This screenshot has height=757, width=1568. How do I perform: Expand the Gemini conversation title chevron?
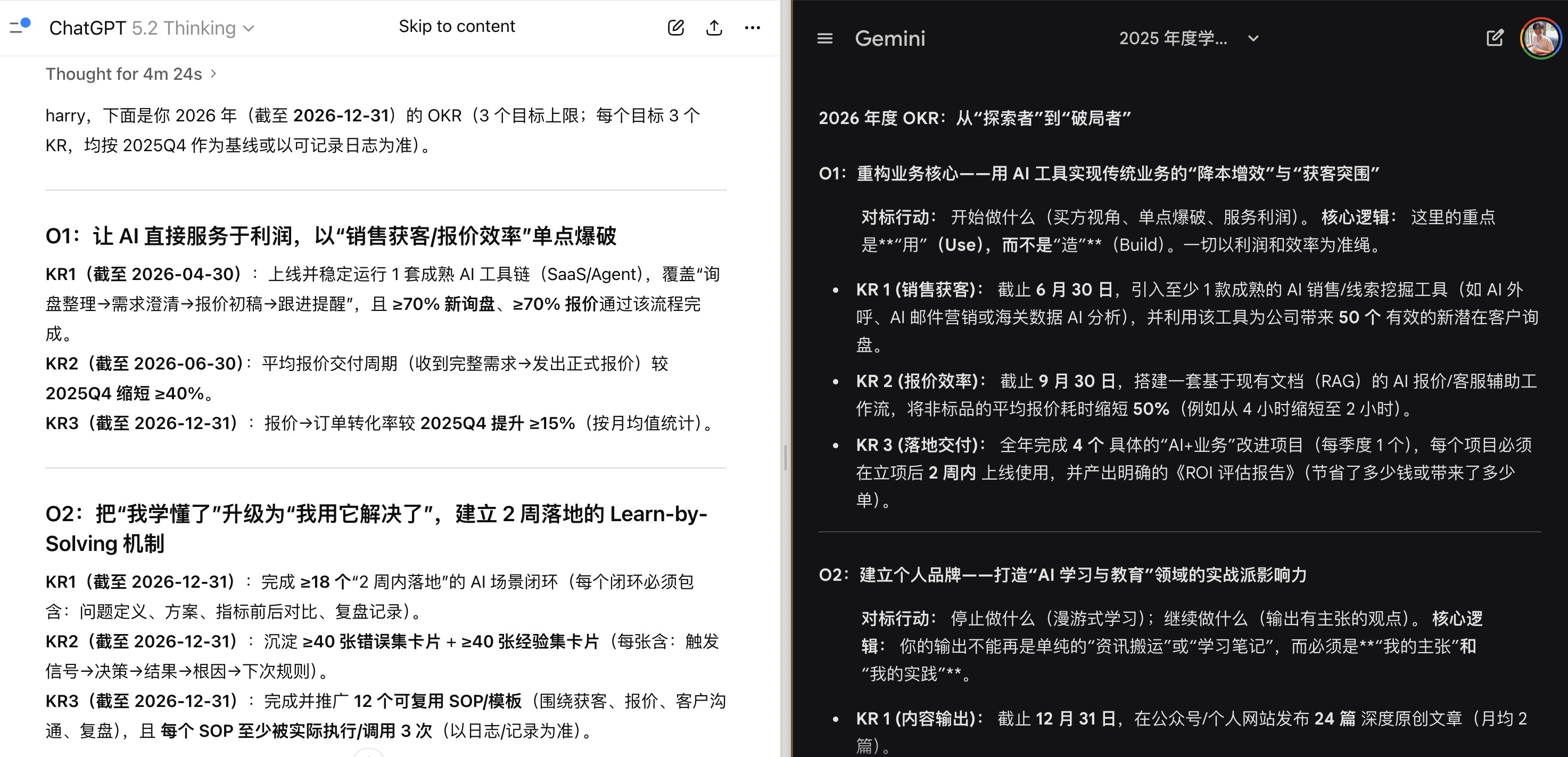click(x=1253, y=38)
